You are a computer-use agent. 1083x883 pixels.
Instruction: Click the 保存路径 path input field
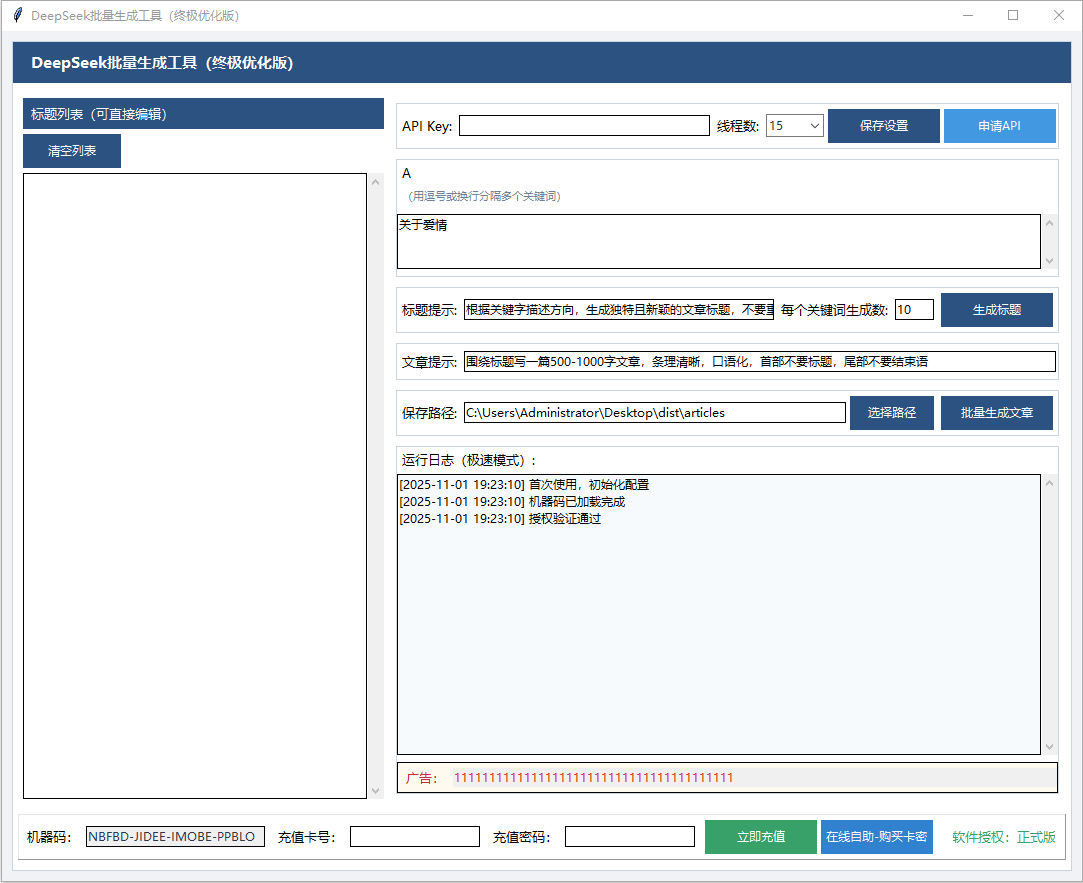point(654,413)
